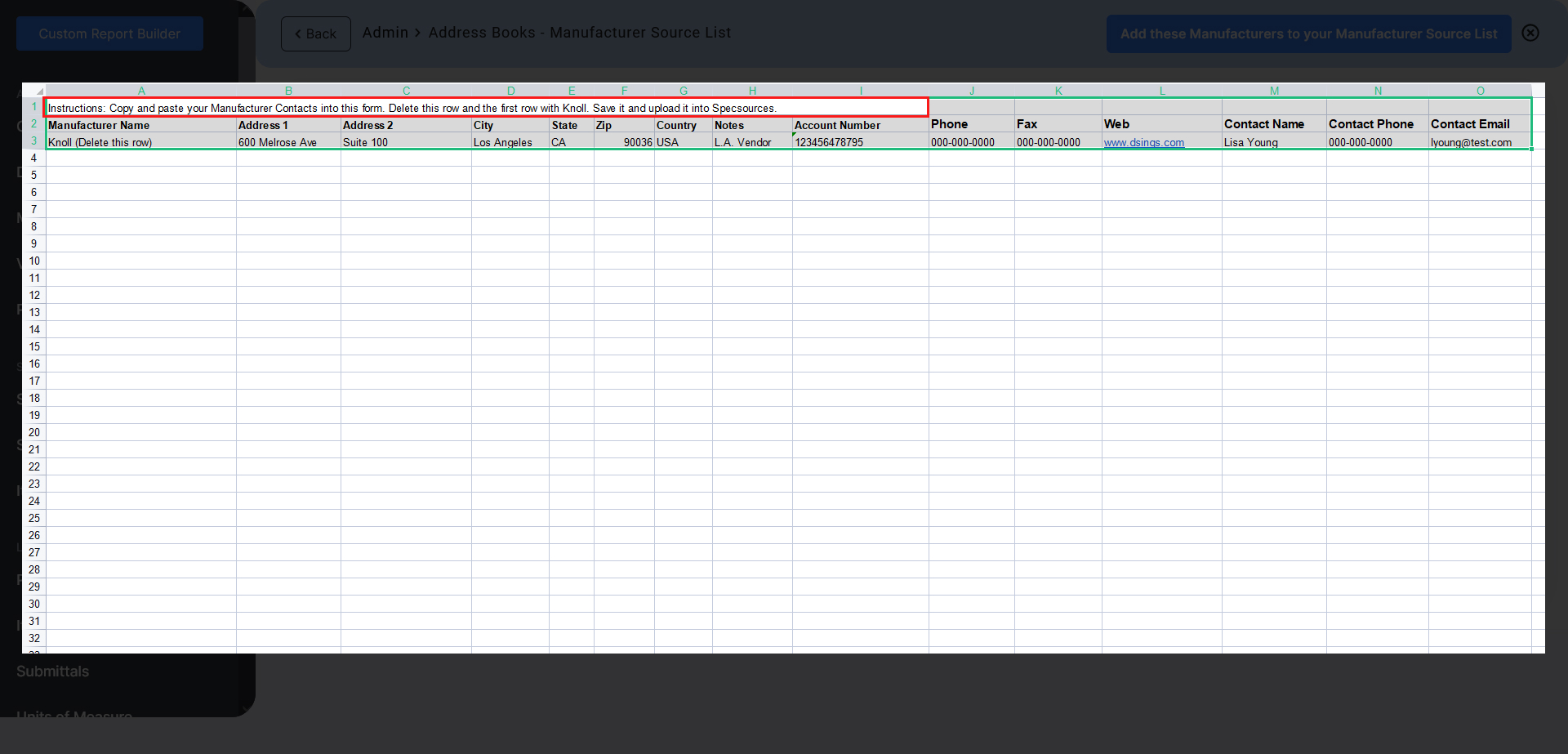Select the Account Number header cell
This screenshot has width=1568, height=754.
coord(861,125)
